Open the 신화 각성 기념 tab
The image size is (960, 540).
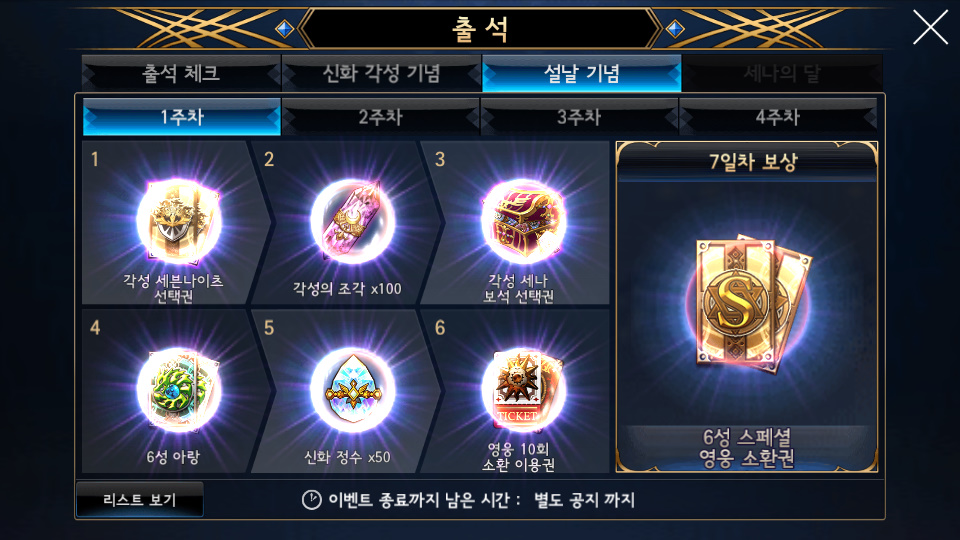click(381, 73)
